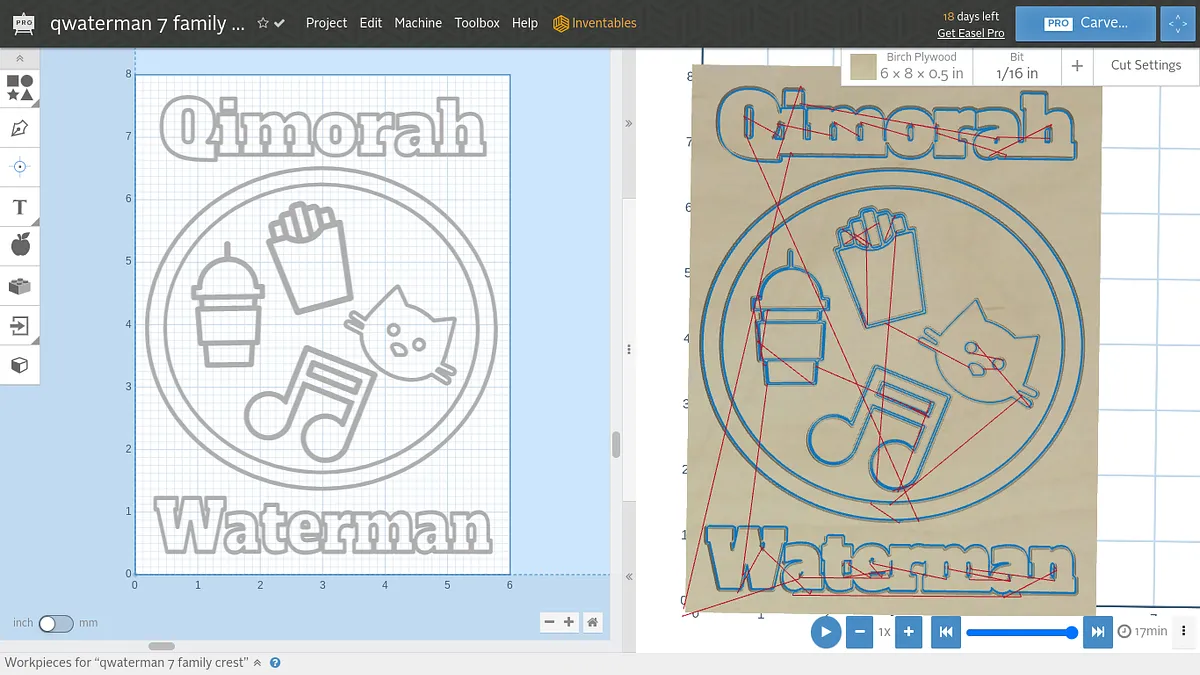The image size is (1200, 675).
Task: Open the preview three-dot options menu
Action: [1184, 631]
